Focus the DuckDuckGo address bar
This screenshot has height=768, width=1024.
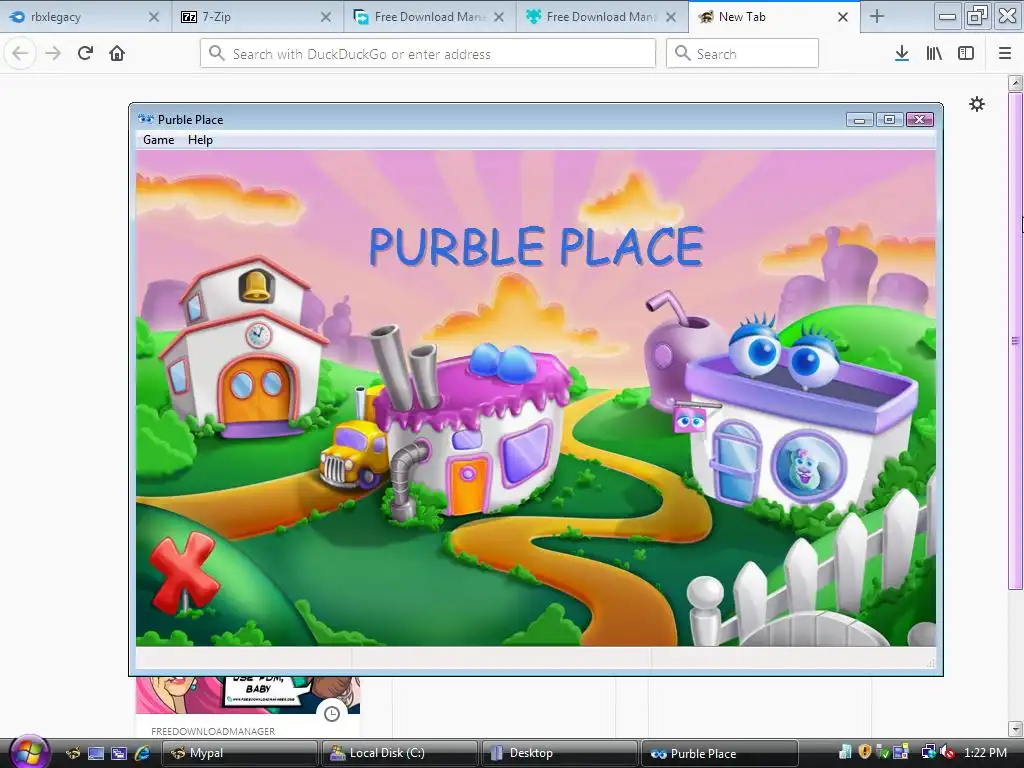428,54
